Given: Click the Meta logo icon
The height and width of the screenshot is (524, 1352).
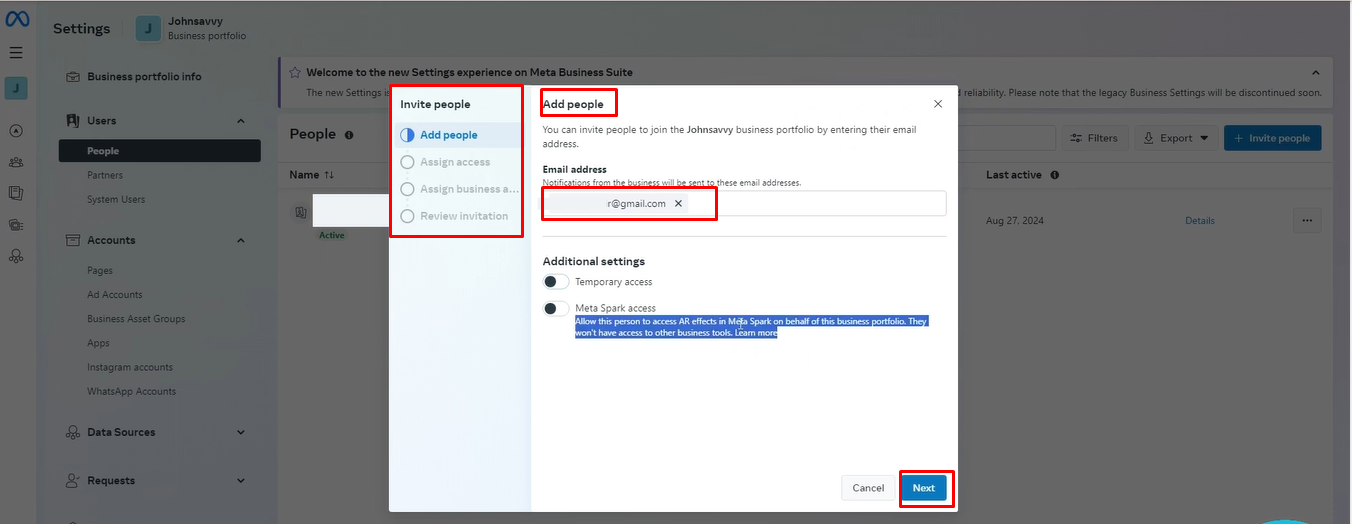Looking at the screenshot, I should click(x=17, y=19).
